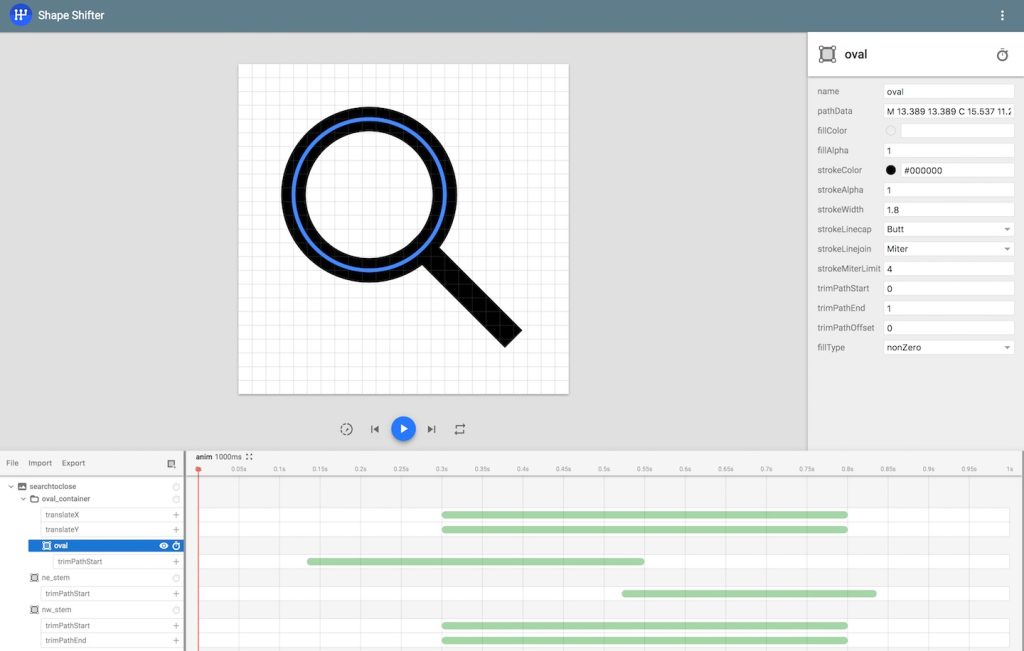Screen dimensions: 1024x651
Task: Fast forward animation to the end
Action: coord(431,429)
